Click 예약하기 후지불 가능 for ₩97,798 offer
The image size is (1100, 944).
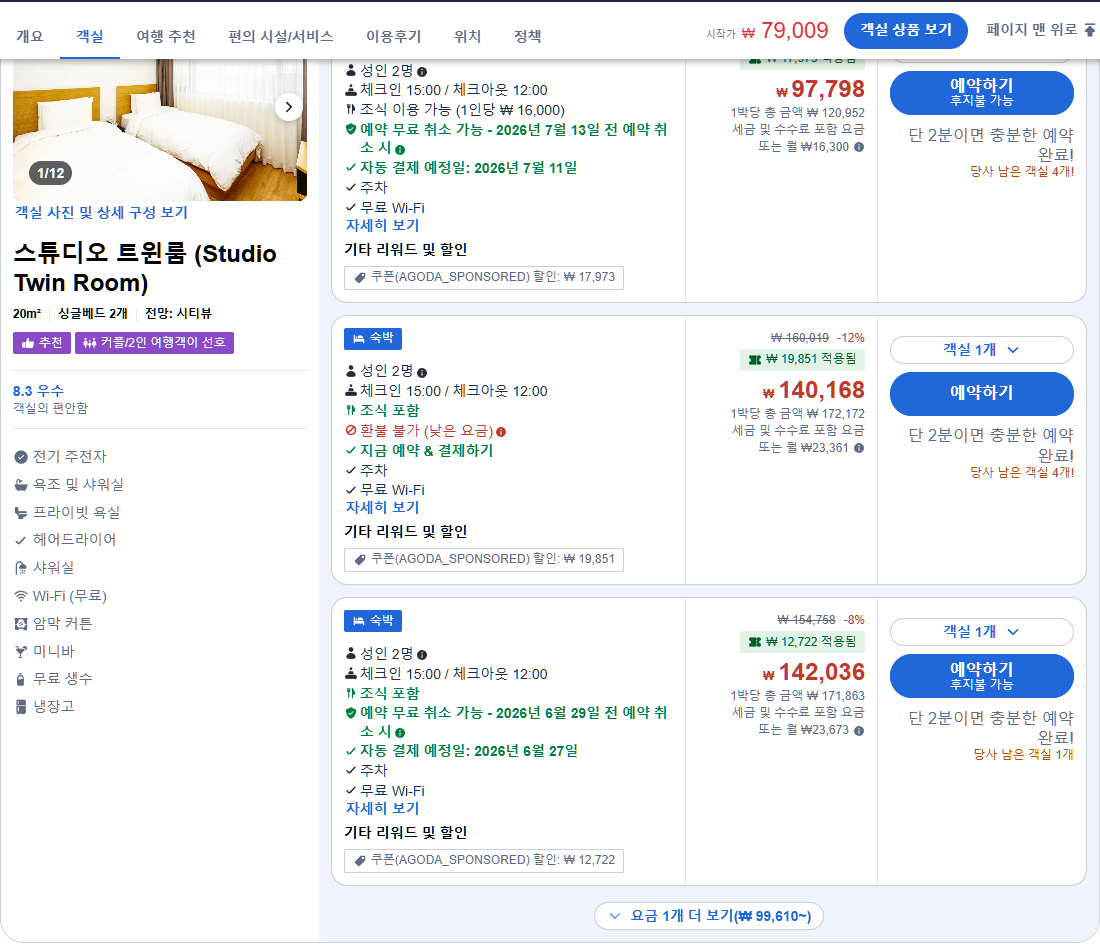pyautogui.click(x=981, y=93)
